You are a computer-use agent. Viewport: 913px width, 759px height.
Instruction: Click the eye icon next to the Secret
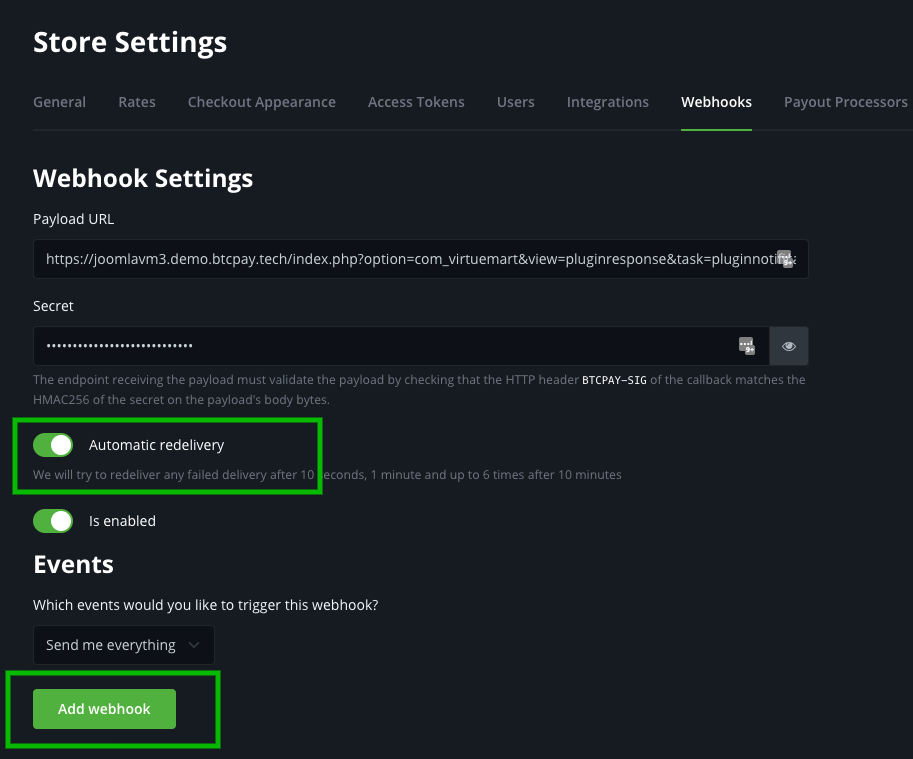[789, 345]
